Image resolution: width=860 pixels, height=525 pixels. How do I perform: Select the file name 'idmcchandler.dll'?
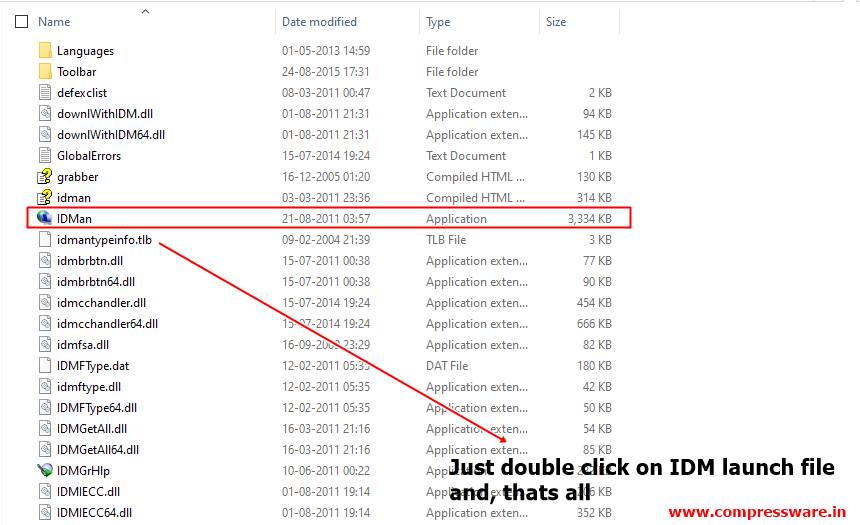101,302
